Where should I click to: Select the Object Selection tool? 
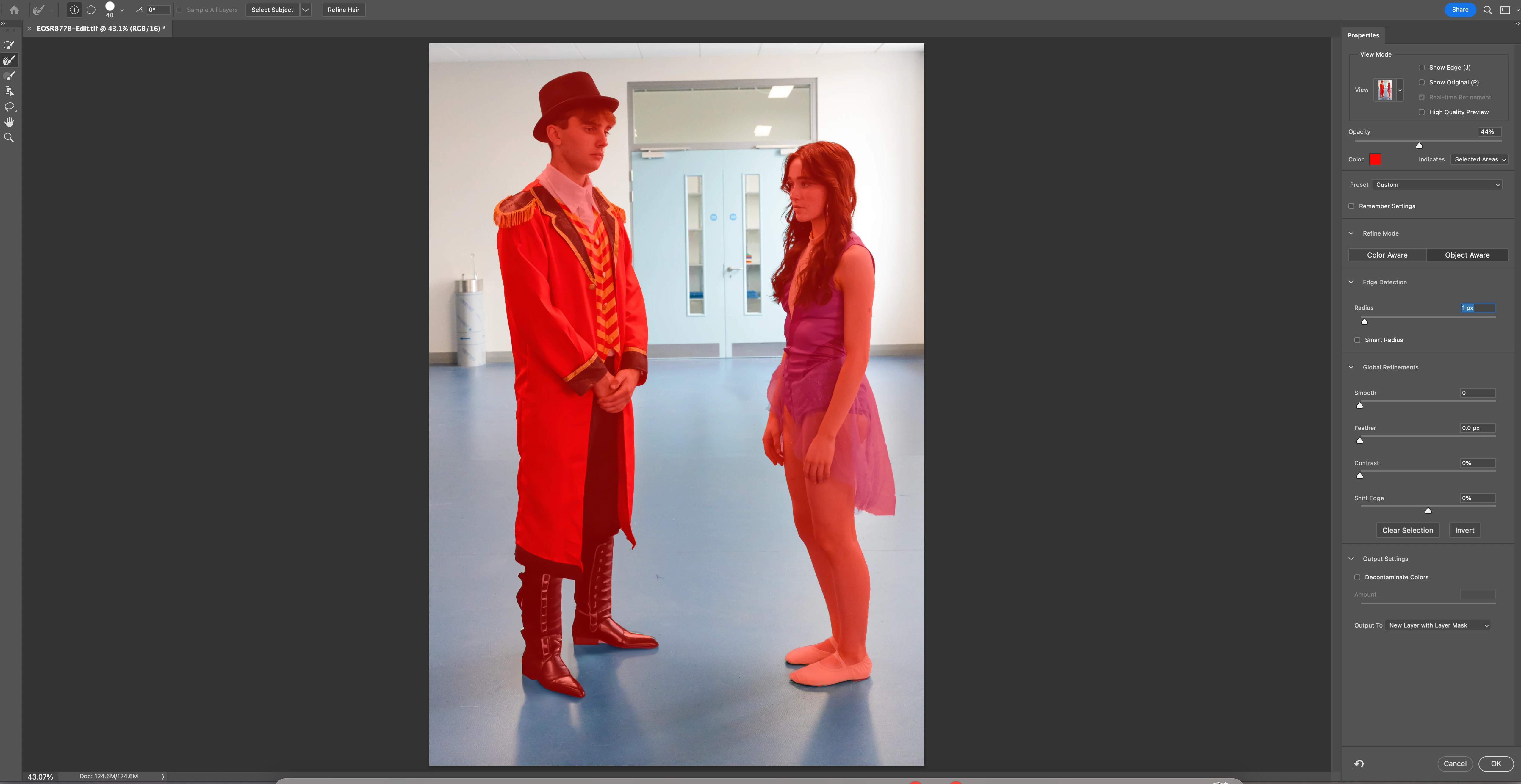pyautogui.click(x=9, y=92)
